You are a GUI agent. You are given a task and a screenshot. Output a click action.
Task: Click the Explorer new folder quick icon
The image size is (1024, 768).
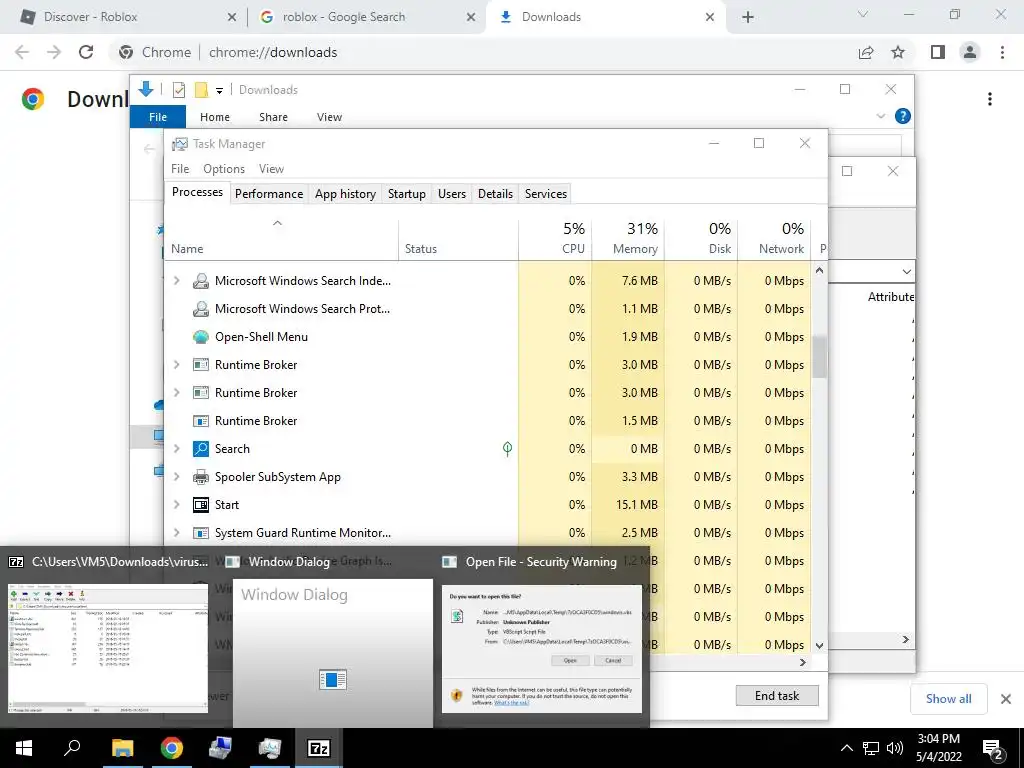click(201, 89)
